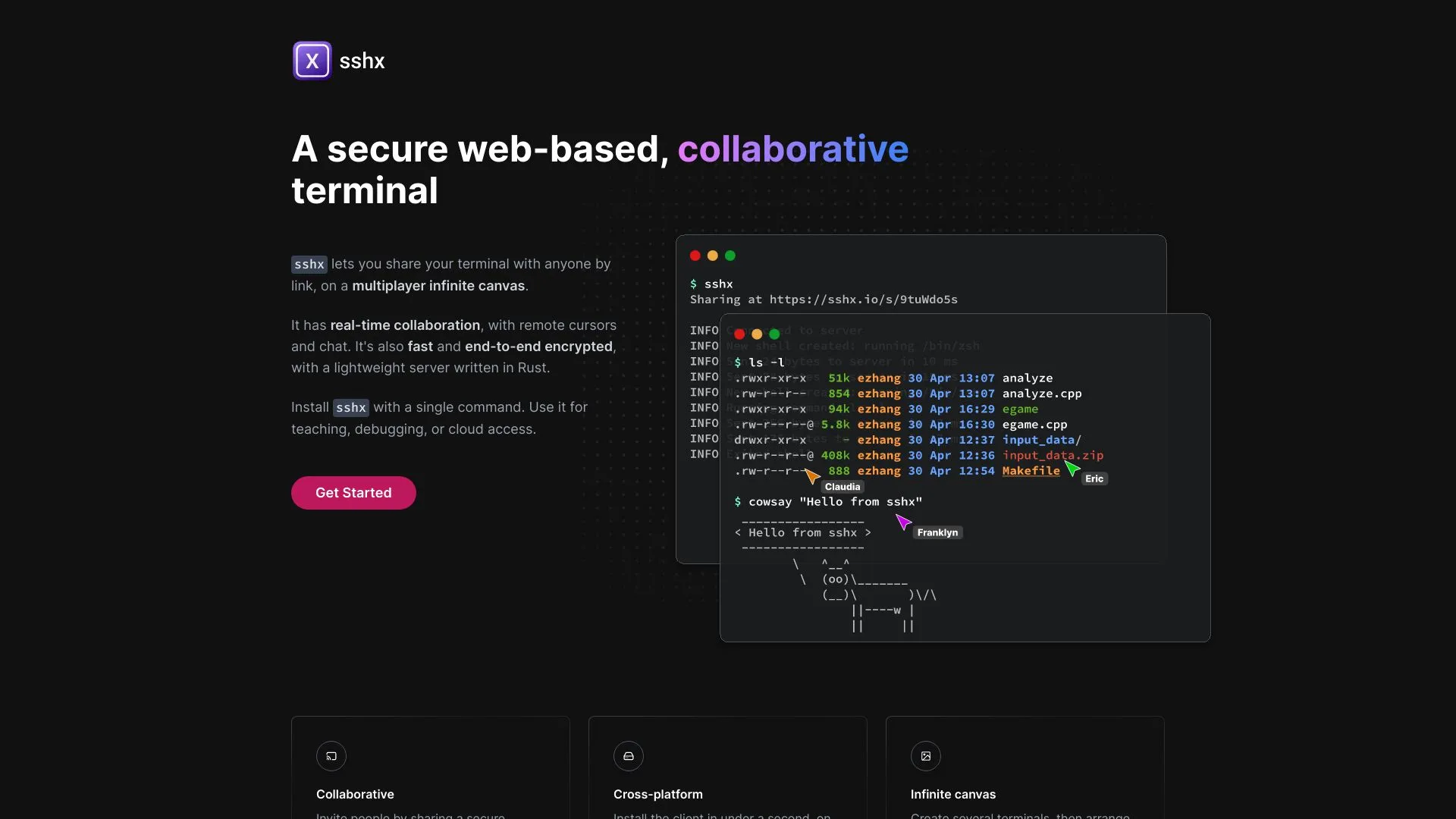The image size is (1456, 819).
Task: Select the Eric cursor name tag
Action: coord(1094,479)
